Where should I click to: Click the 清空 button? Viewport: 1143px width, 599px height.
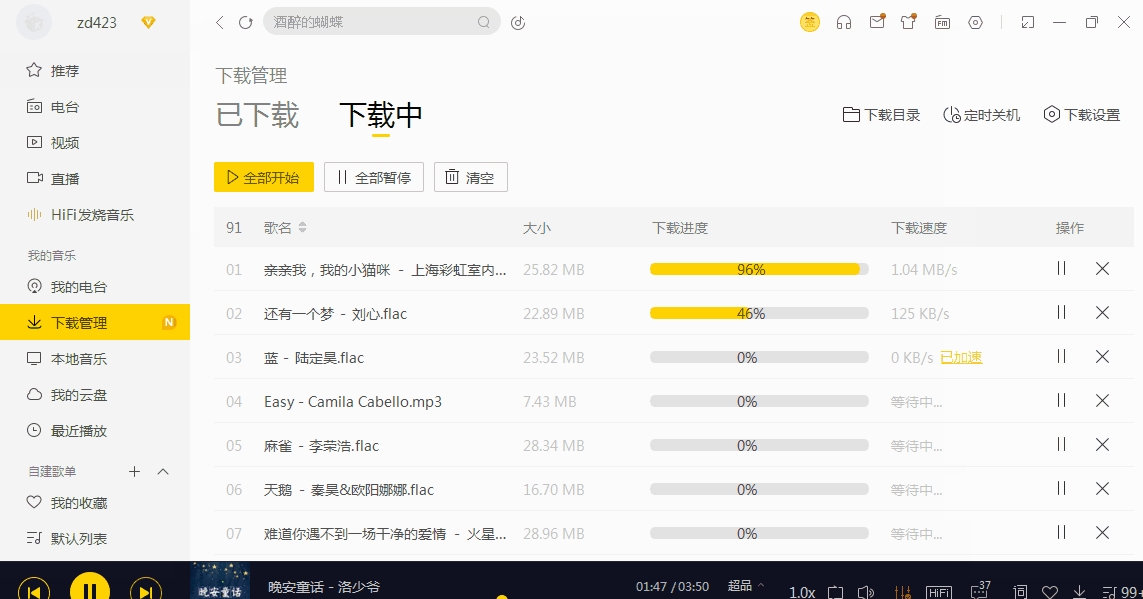(x=471, y=177)
